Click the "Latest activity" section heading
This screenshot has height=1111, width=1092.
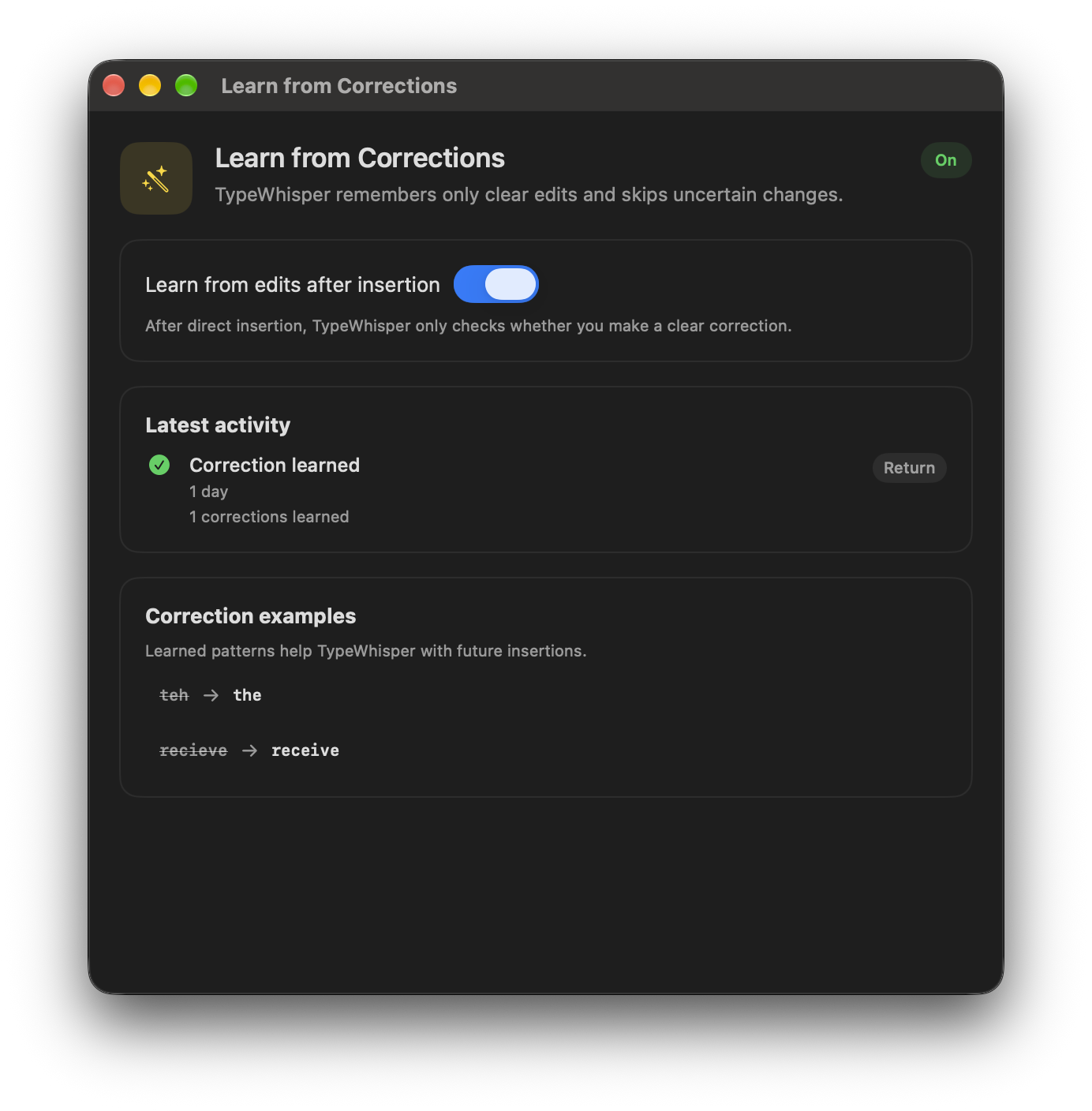pyautogui.click(x=218, y=425)
